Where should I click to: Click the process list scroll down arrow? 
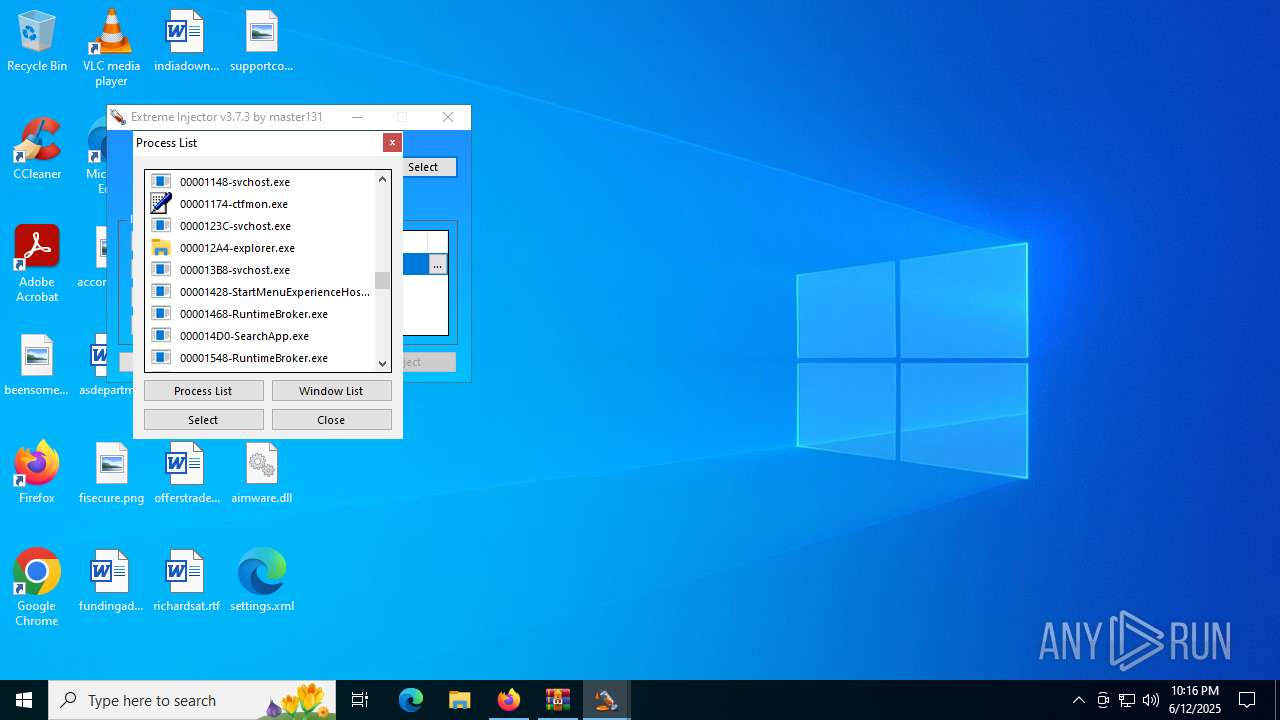(382, 363)
